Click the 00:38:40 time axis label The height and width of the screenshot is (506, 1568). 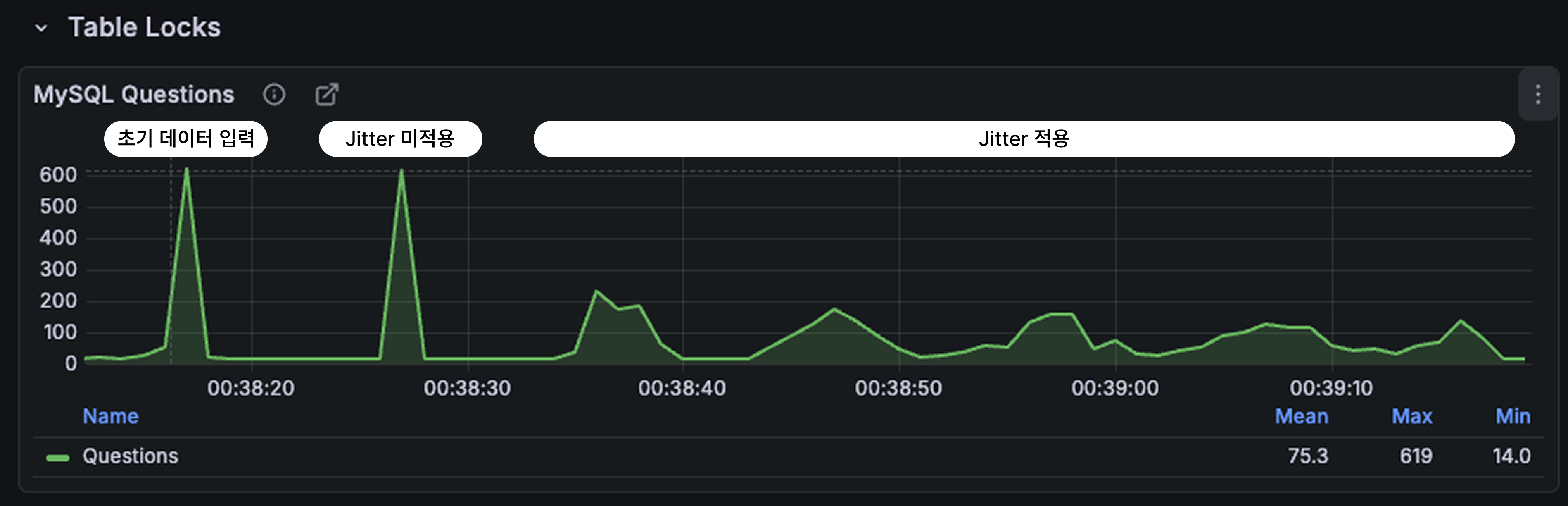(x=682, y=388)
